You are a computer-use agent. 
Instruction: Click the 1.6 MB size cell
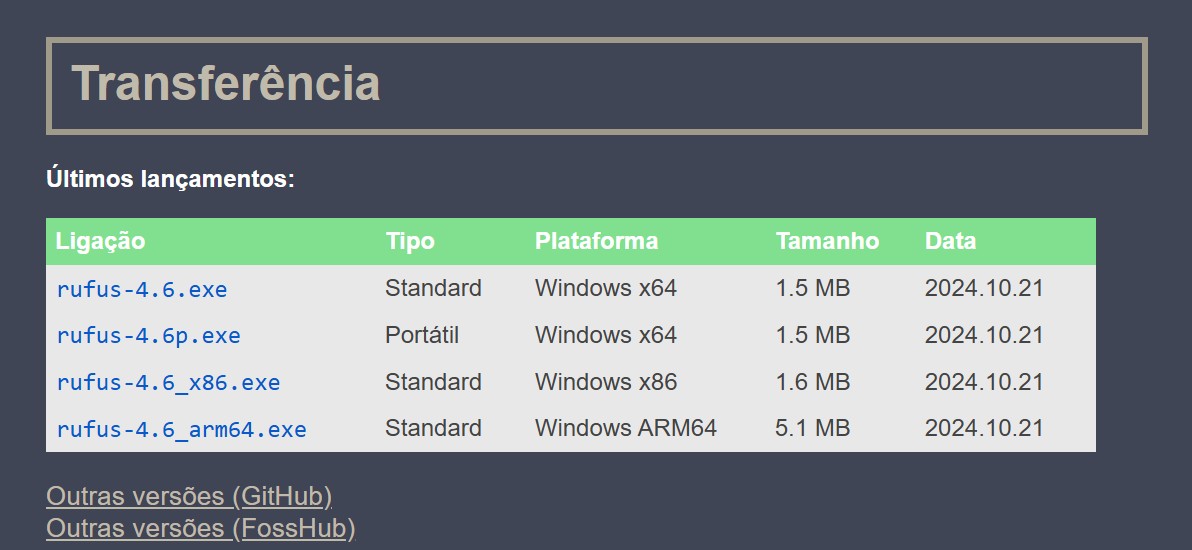point(812,382)
